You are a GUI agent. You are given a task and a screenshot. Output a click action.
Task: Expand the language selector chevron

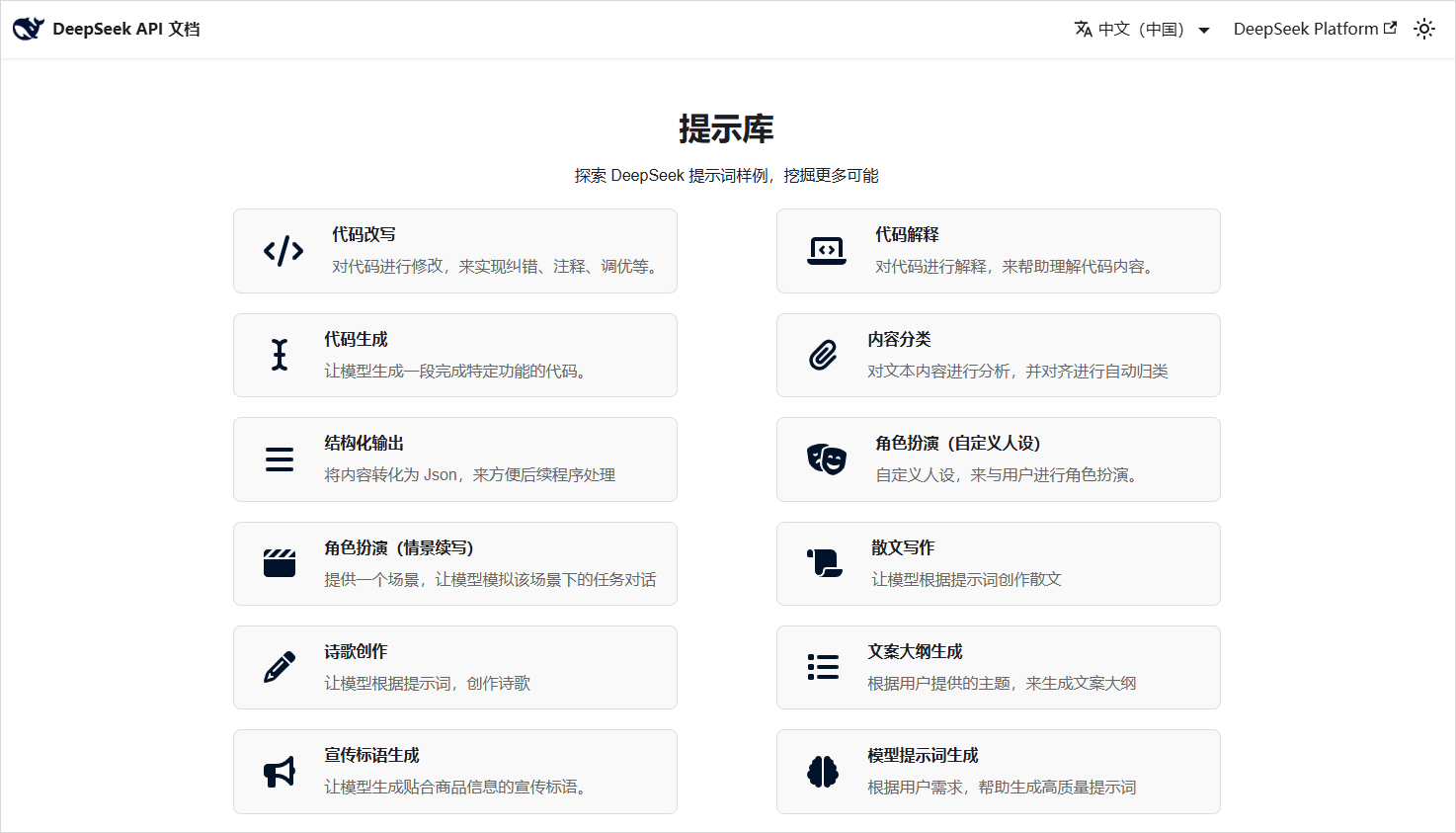tap(1204, 31)
